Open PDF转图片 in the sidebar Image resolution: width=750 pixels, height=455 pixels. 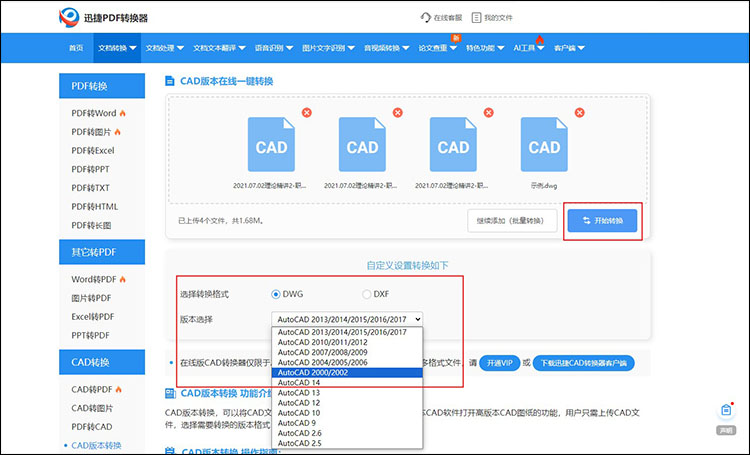tap(91, 132)
